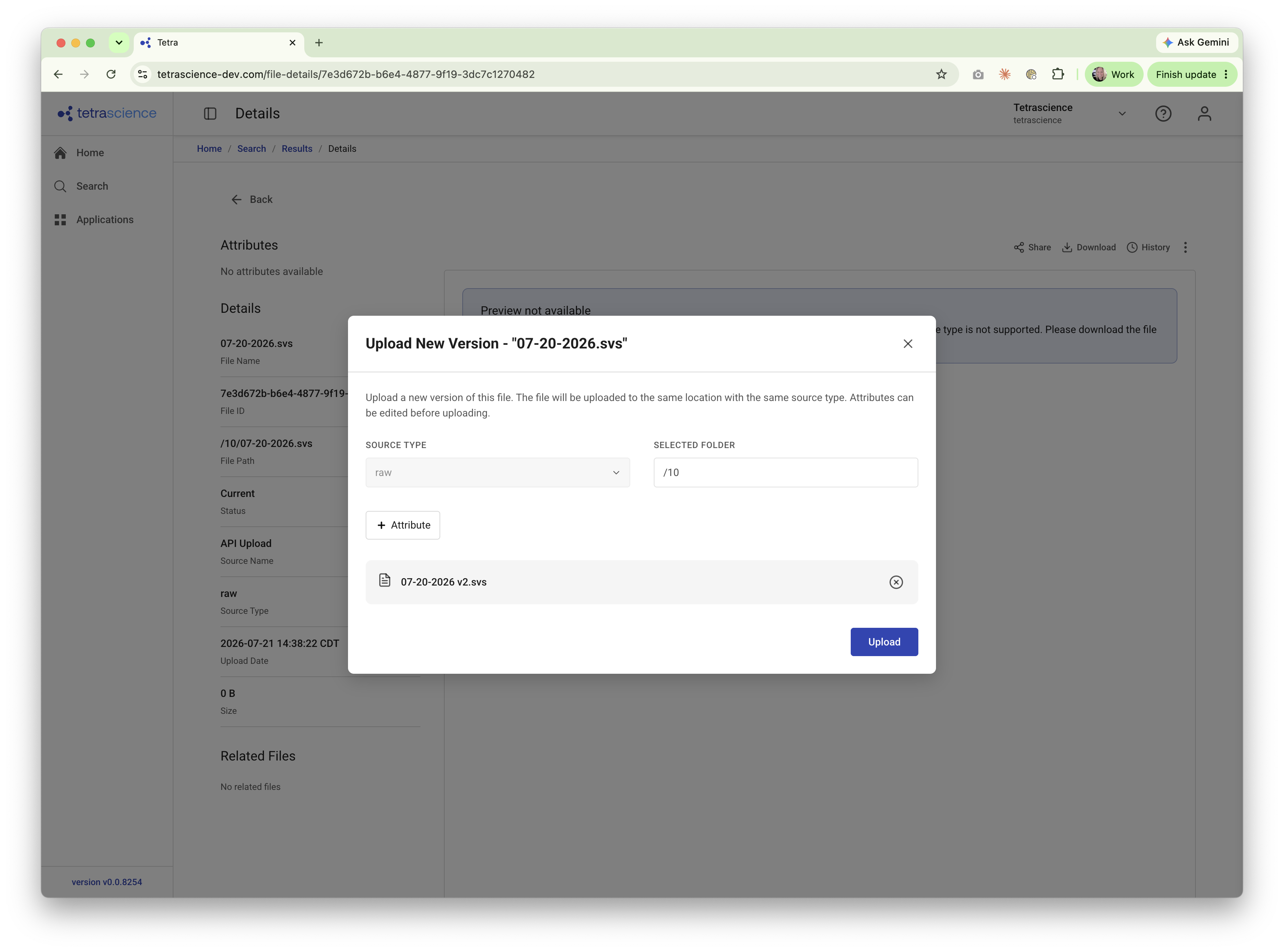Image resolution: width=1284 pixels, height=952 pixels.
Task: Go to Home in sidebar
Action: coord(90,153)
